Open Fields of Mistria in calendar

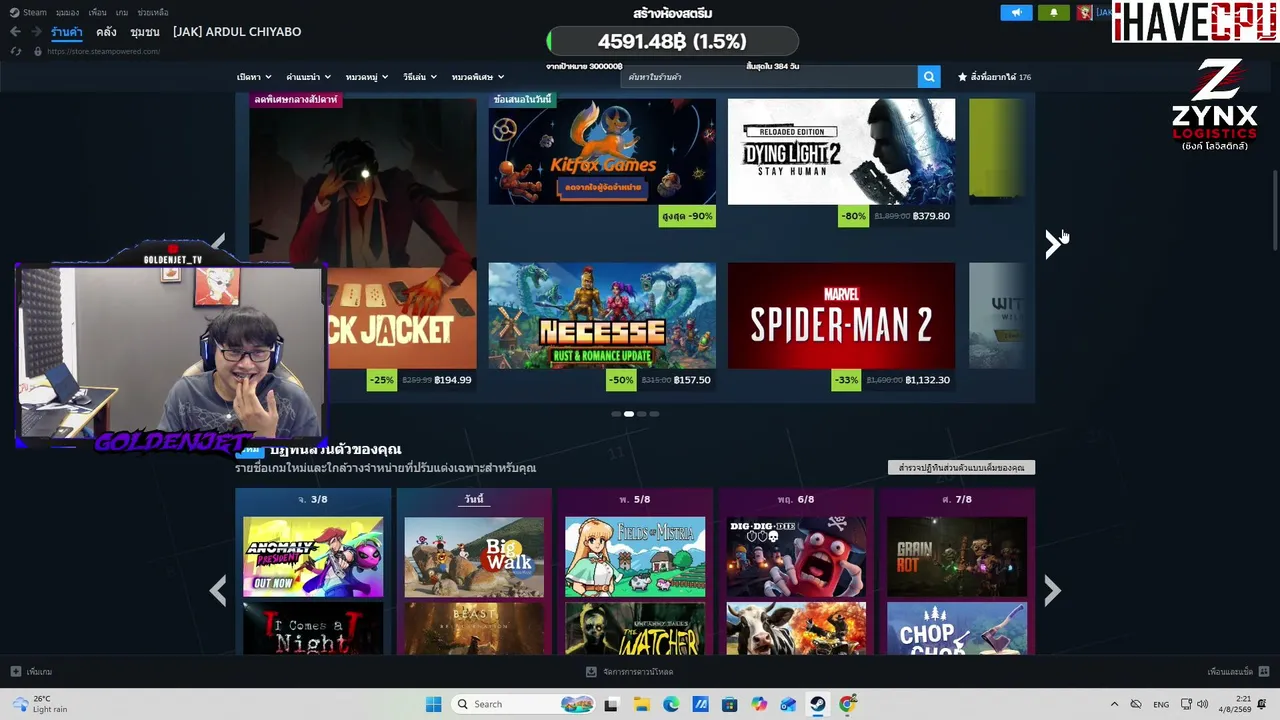[635, 557]
